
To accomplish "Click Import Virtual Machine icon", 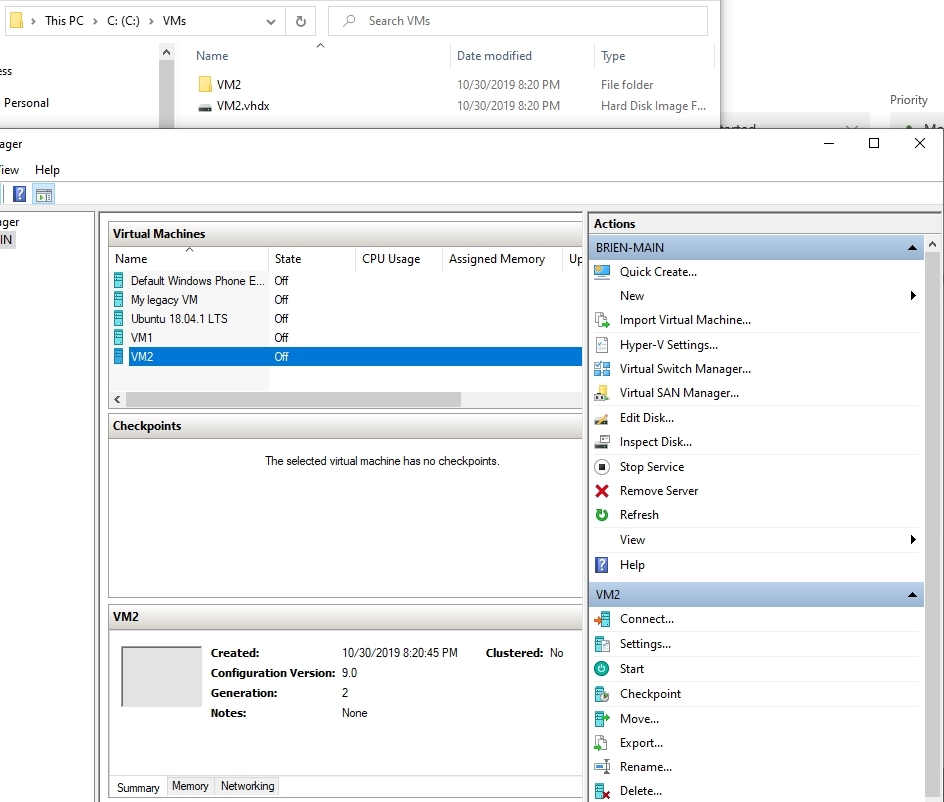I will tap(601, 320).
